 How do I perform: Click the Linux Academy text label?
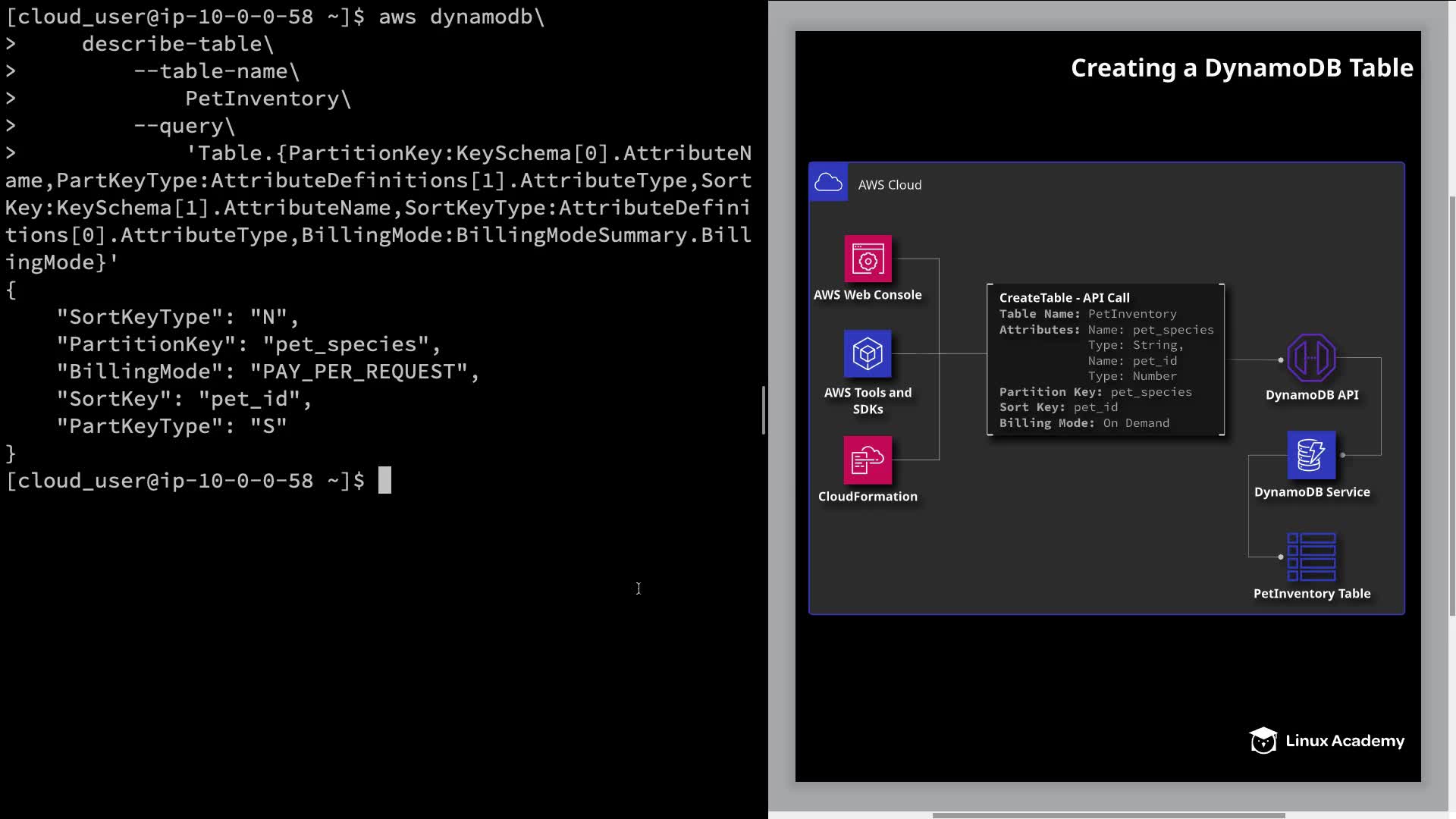pyautogui.click(x=1345, y=741)
